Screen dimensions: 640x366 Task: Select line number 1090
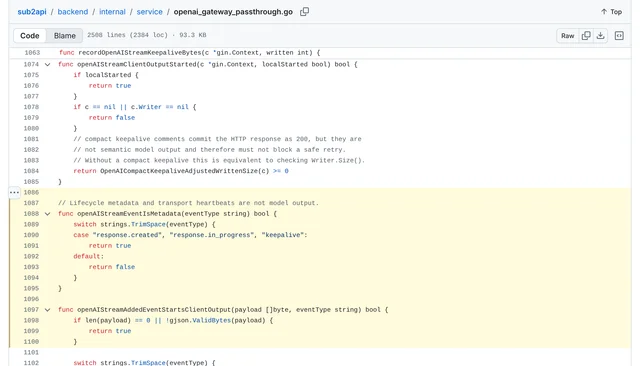pos(31,235)
